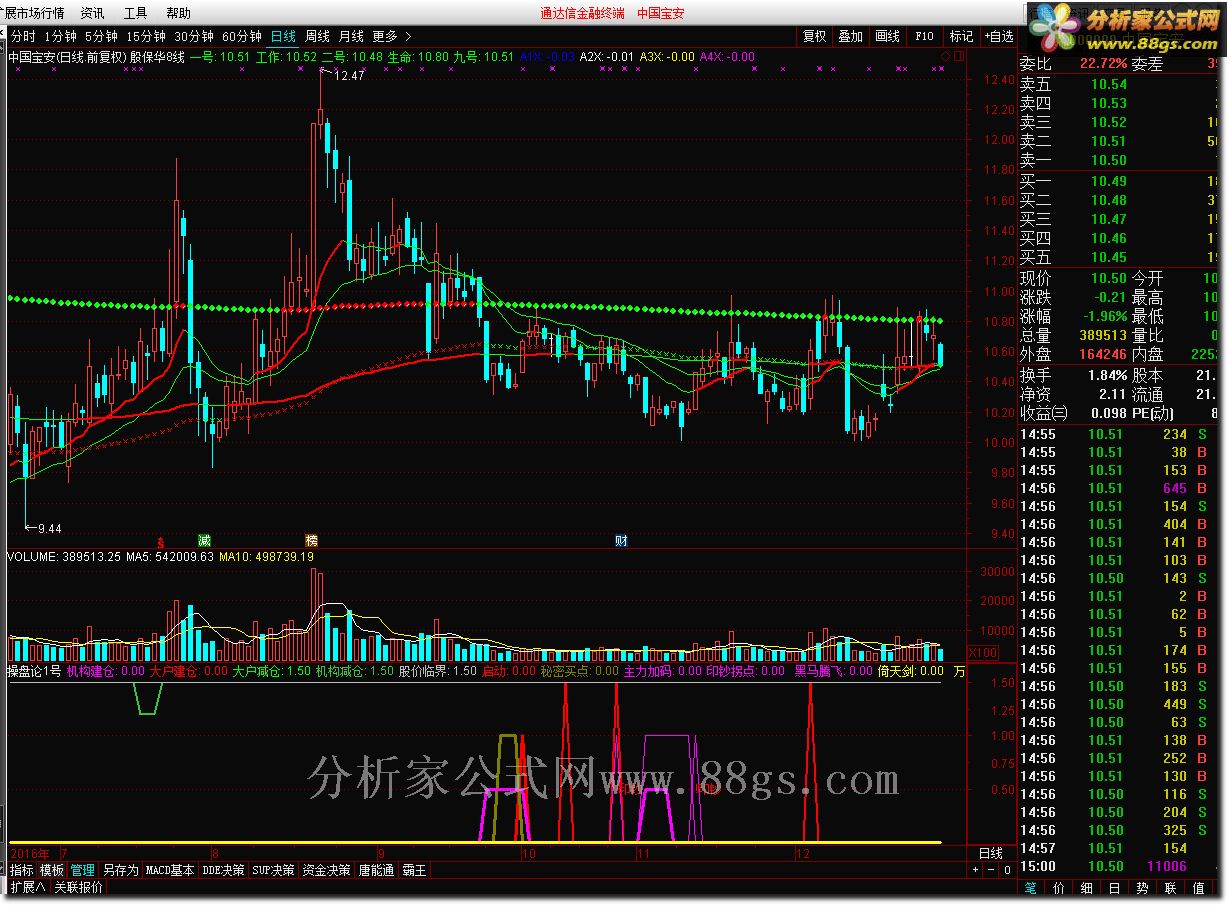The width and height of the screenshot is (1229, 905).
Task: Click the indicator name 操盘论1号
Action: tap(34, 671)
